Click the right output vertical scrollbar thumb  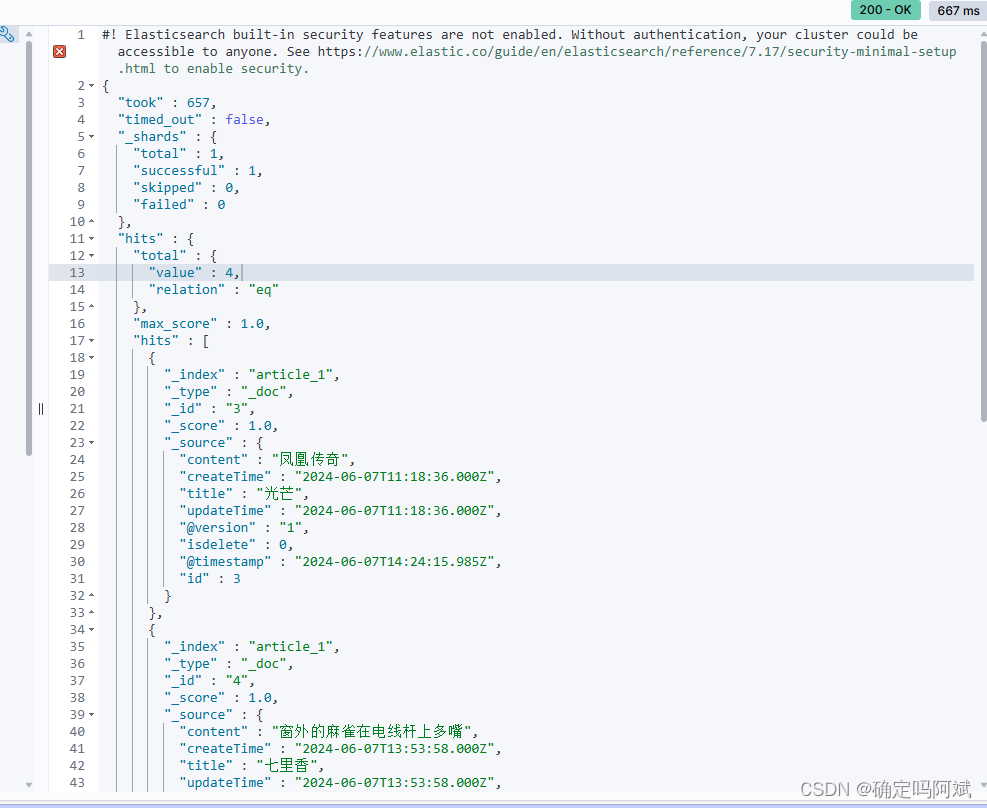[x=983, y=232]
